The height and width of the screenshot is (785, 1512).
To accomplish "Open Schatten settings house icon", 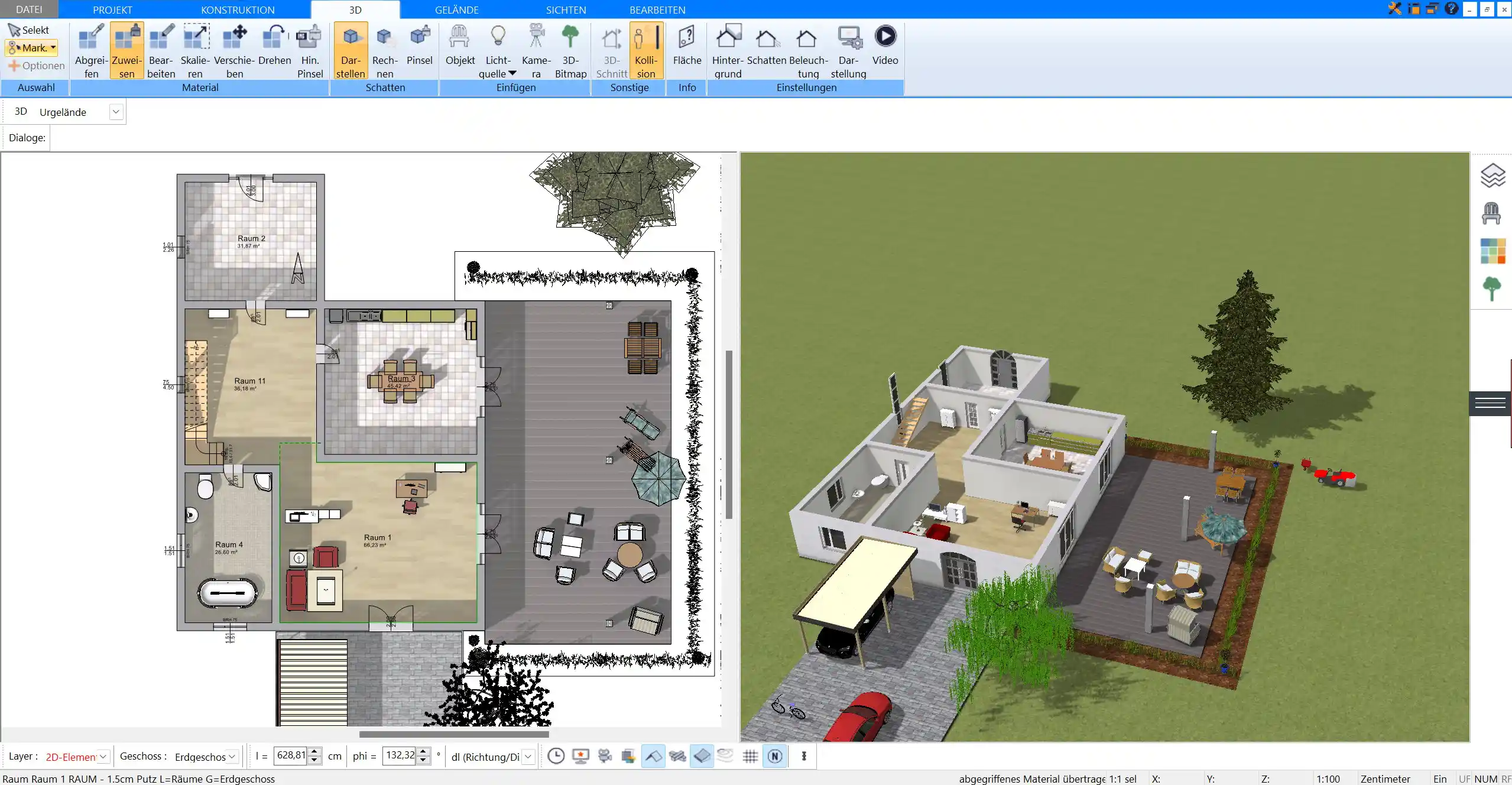I will click(767, 45).
